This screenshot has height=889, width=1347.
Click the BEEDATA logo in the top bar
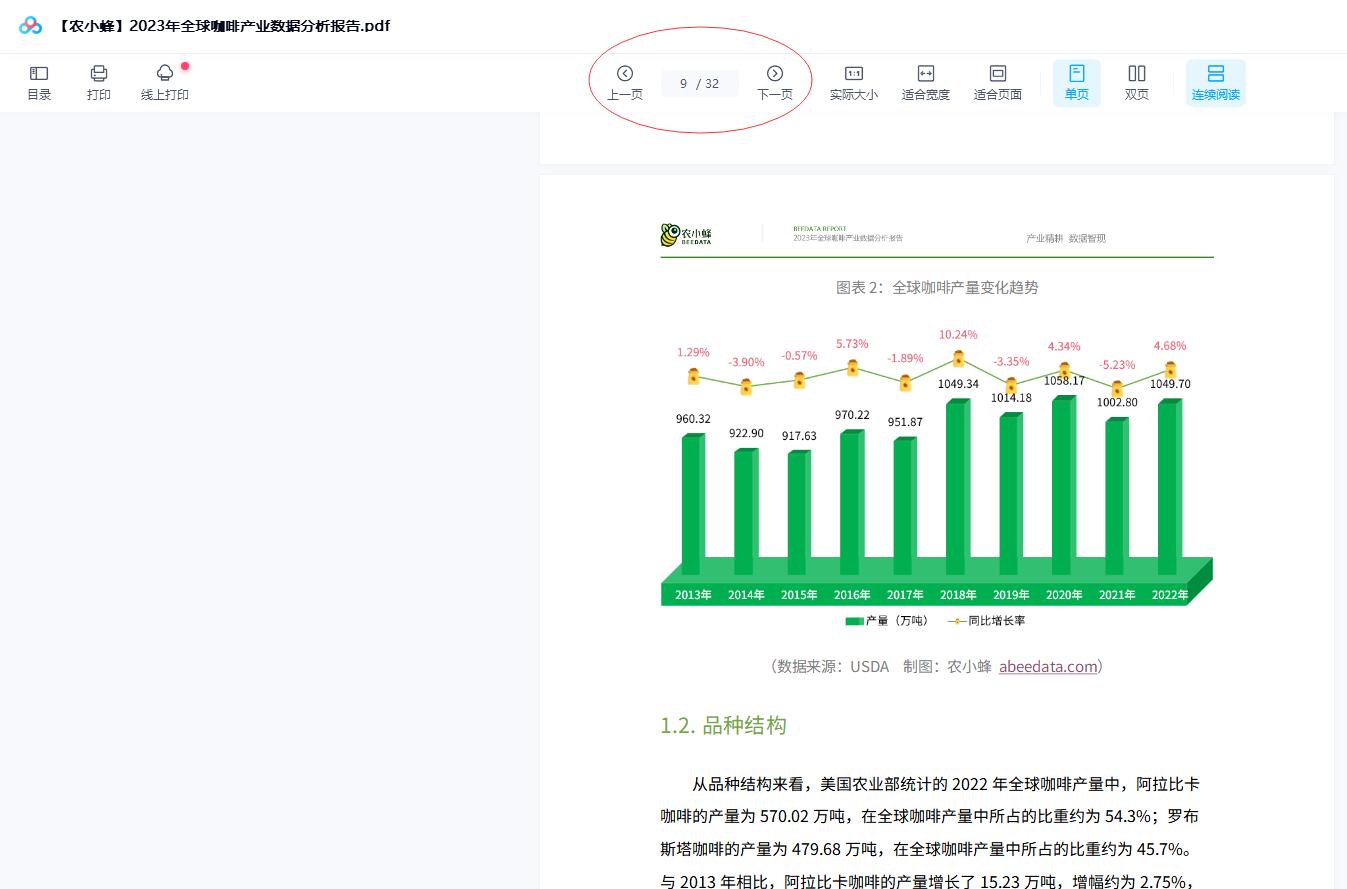[x=29, y=26]
